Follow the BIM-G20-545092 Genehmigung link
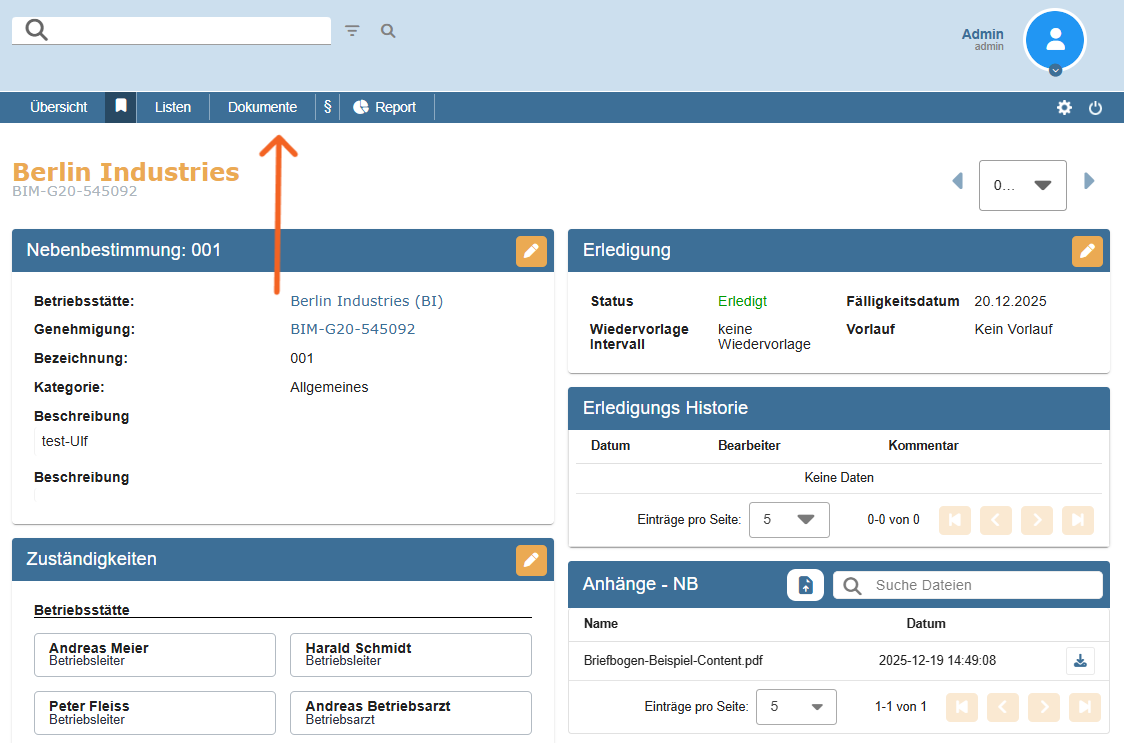Screen dimensions: 1124x743 (352, 329)
